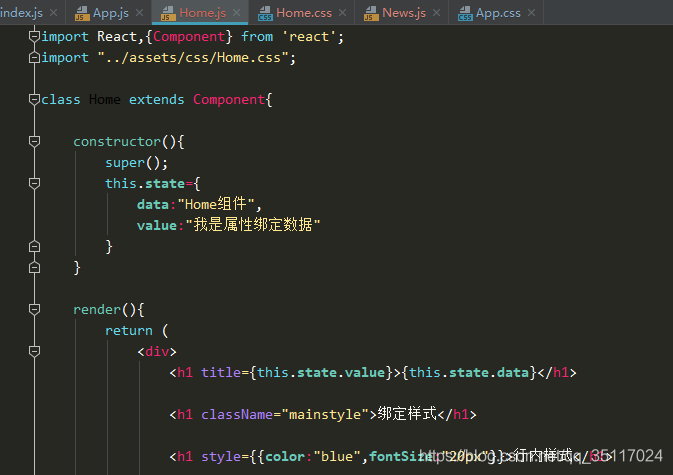Click the "../assets/css/Home.css" import path

[x=192, y=57]
